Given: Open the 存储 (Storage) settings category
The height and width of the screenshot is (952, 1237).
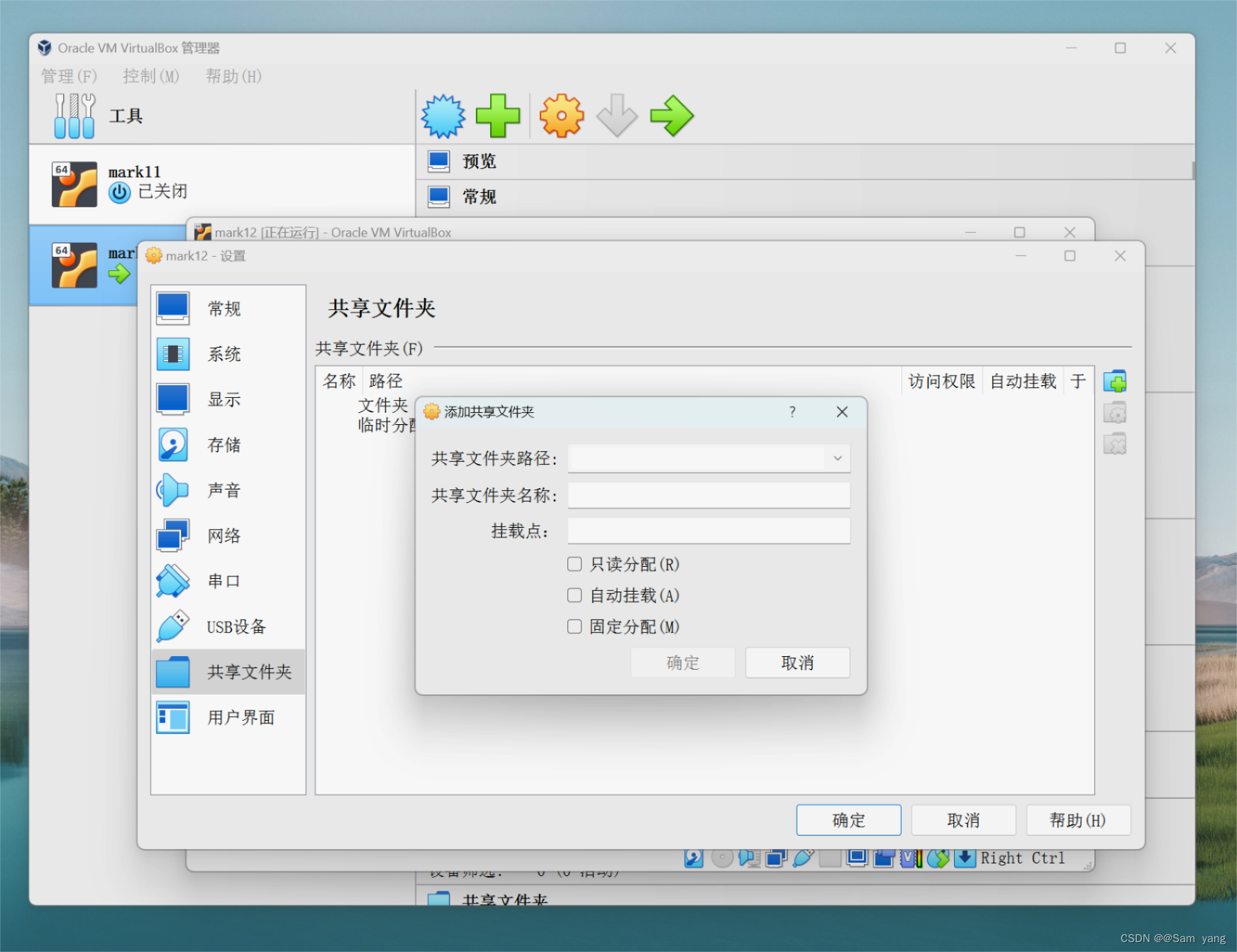Looking at the screenshot, I should coord(228,445).
